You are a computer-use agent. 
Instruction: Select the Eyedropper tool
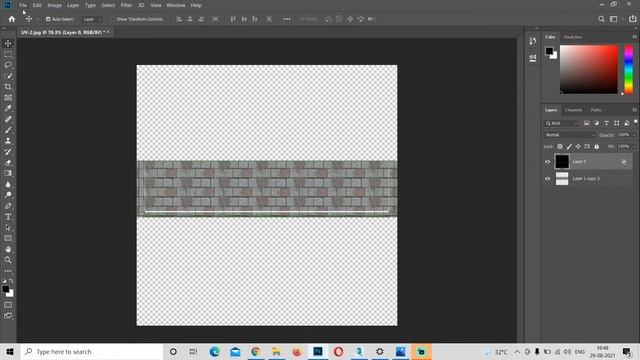(x=8, y=108)
